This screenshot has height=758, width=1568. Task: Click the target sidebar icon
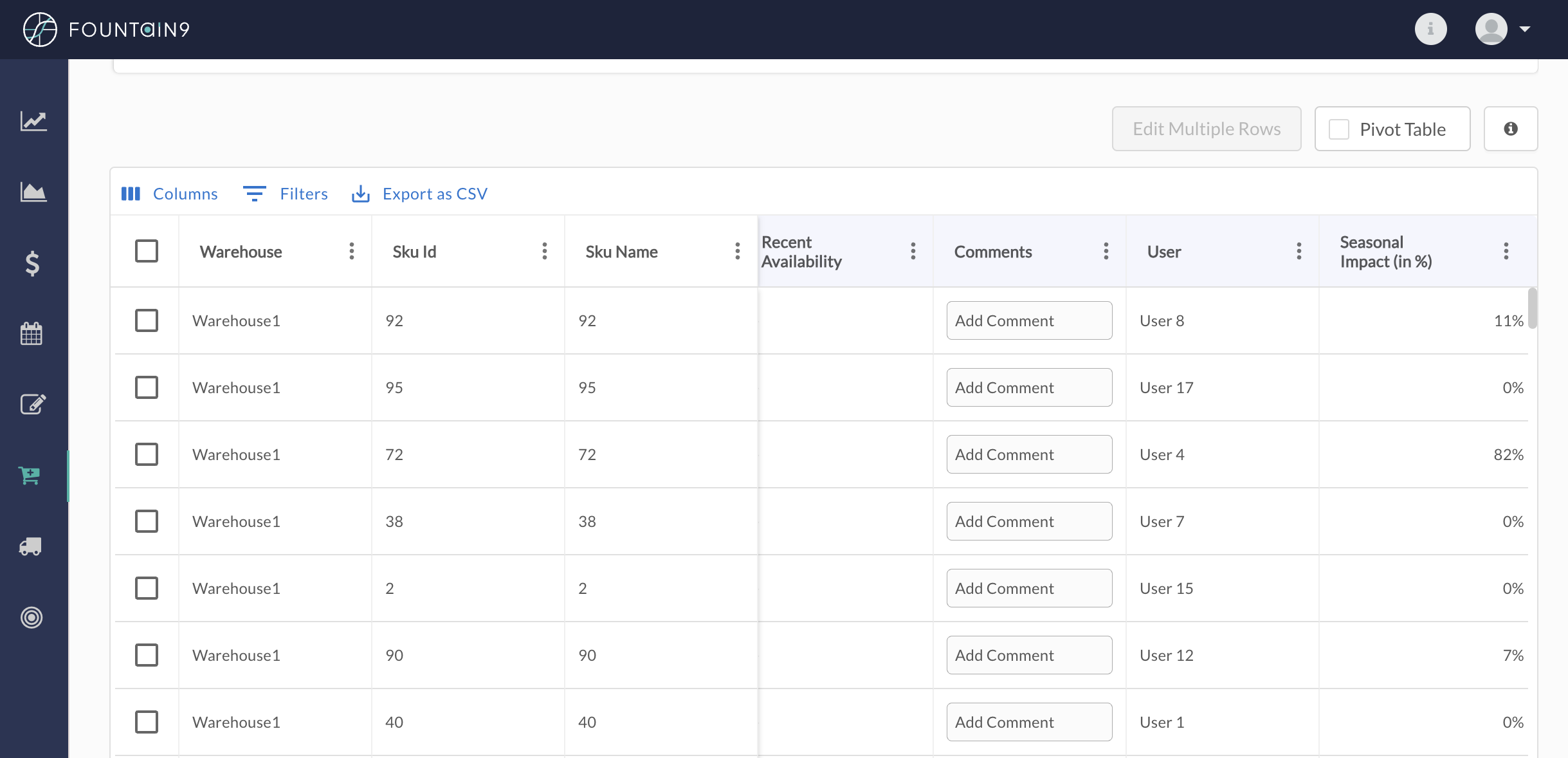coord(32,617)
